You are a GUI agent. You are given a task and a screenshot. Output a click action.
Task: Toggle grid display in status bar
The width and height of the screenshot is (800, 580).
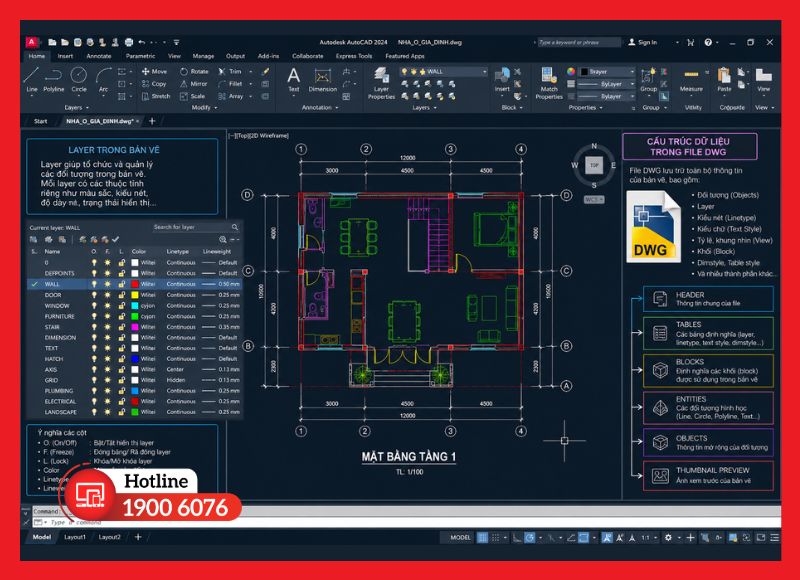pos(483,537)
